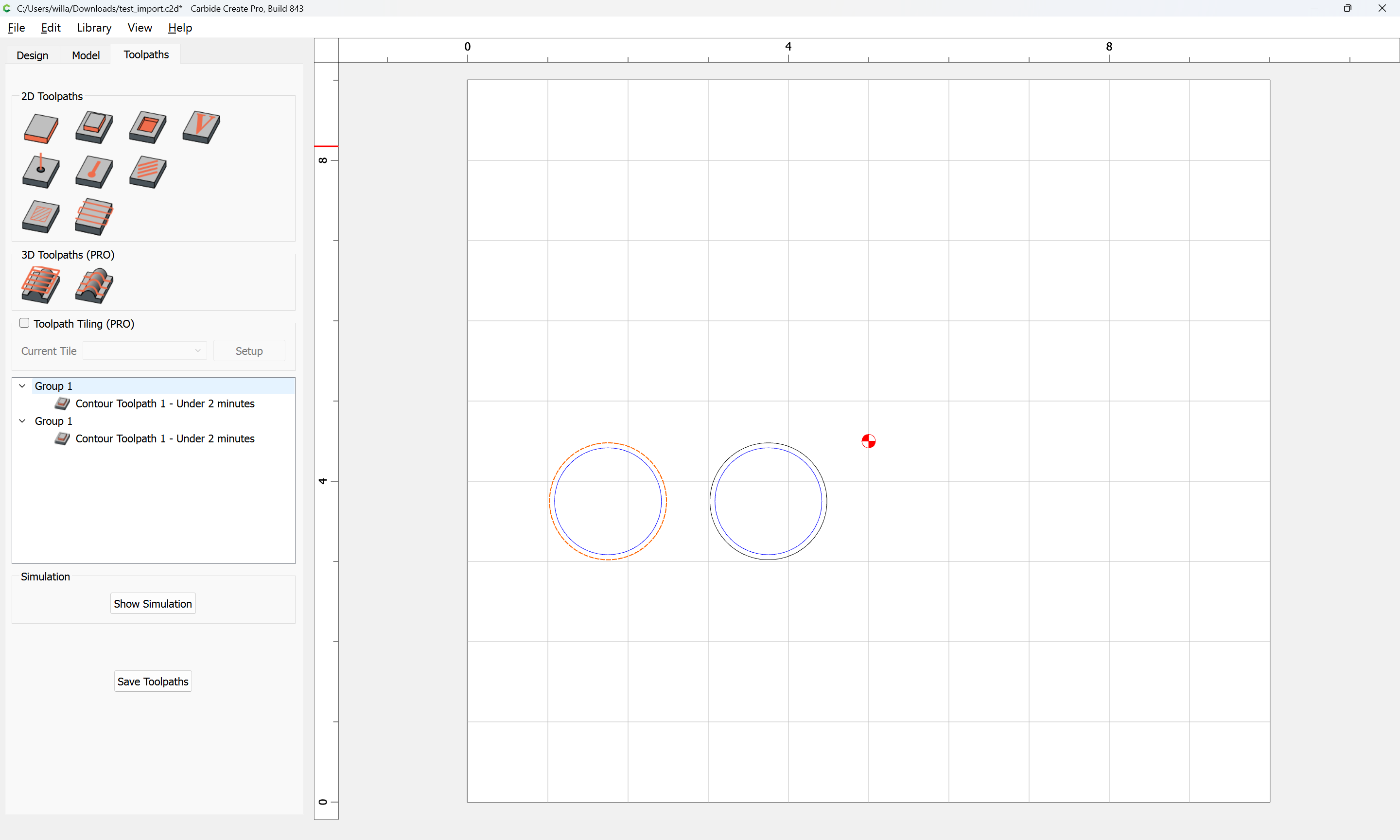Viewport: 1400px width, 840px height.
Task: Click the 3D Rough toolpath icon
Action: (x=41, y=285)
